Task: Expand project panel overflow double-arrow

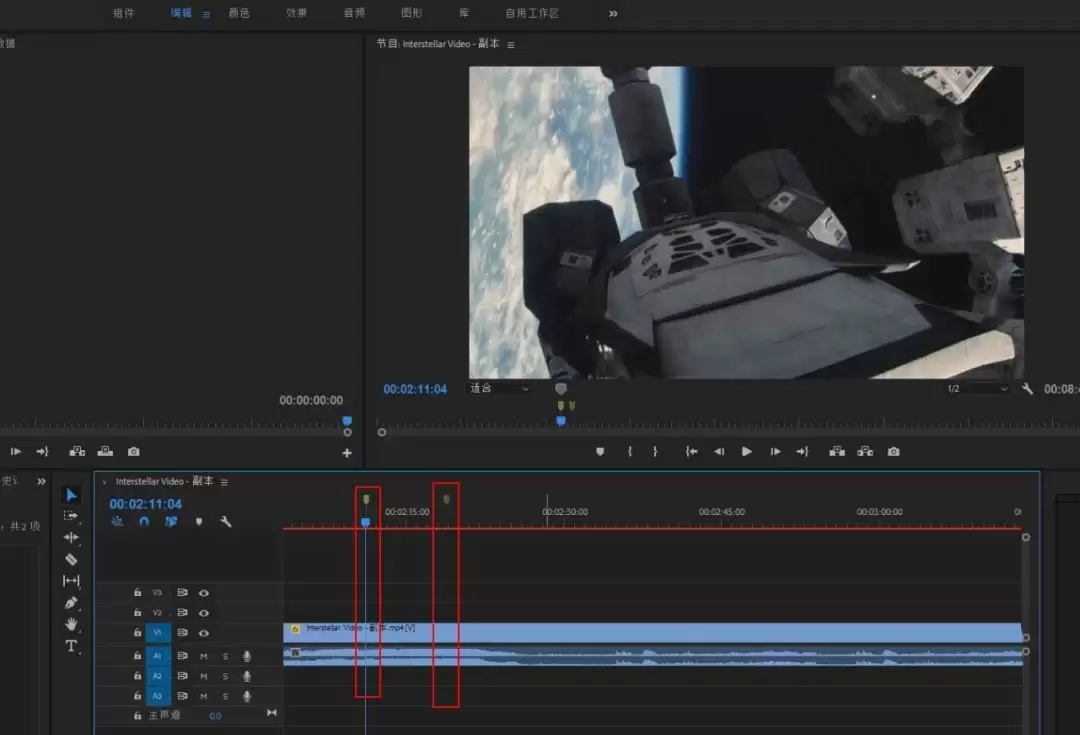Action: tap(41, 481)
